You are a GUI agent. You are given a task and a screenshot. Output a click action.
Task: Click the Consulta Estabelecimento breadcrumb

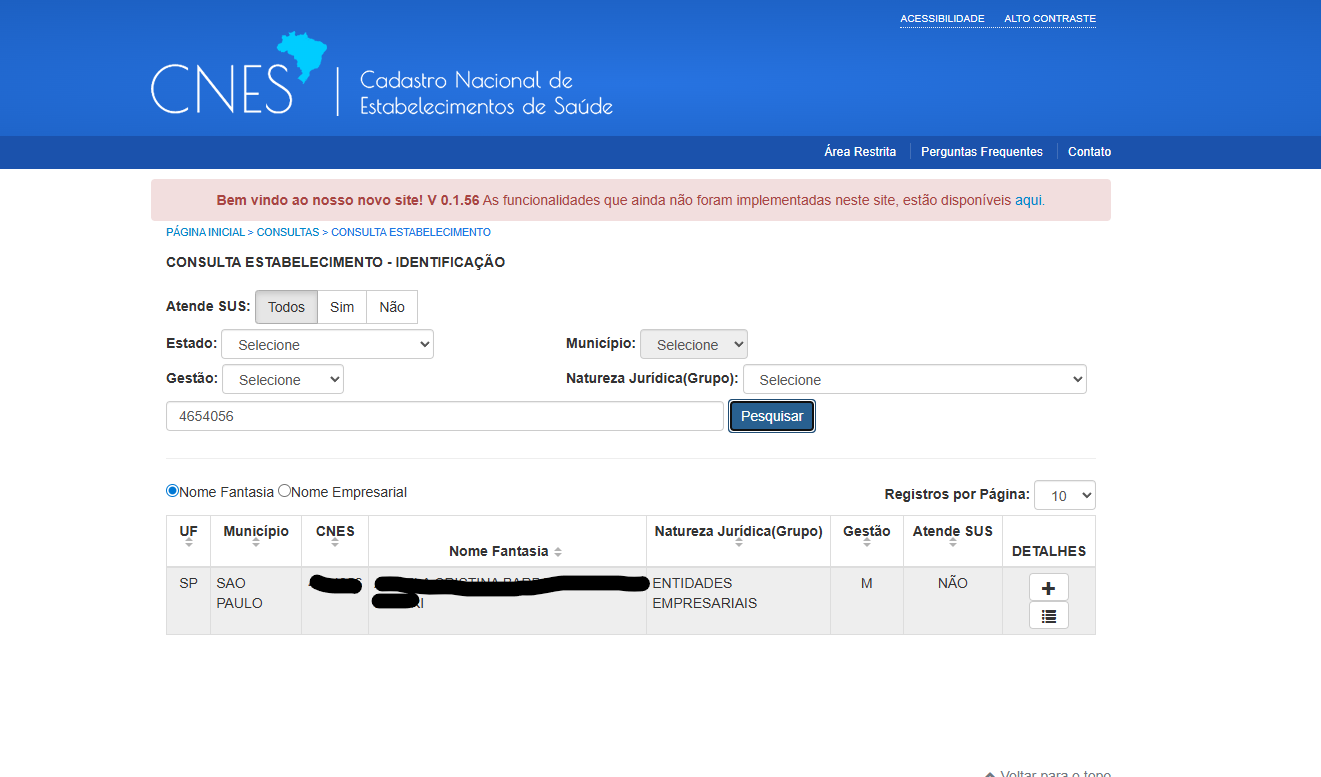pos(411,232)
